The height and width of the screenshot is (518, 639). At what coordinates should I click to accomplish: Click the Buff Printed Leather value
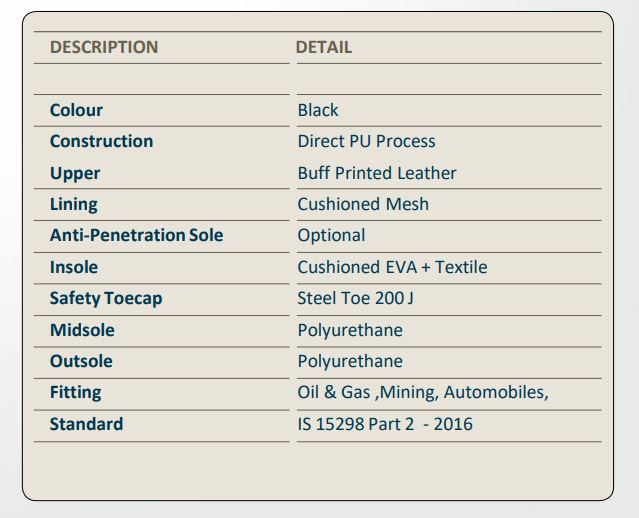(377, 173)
